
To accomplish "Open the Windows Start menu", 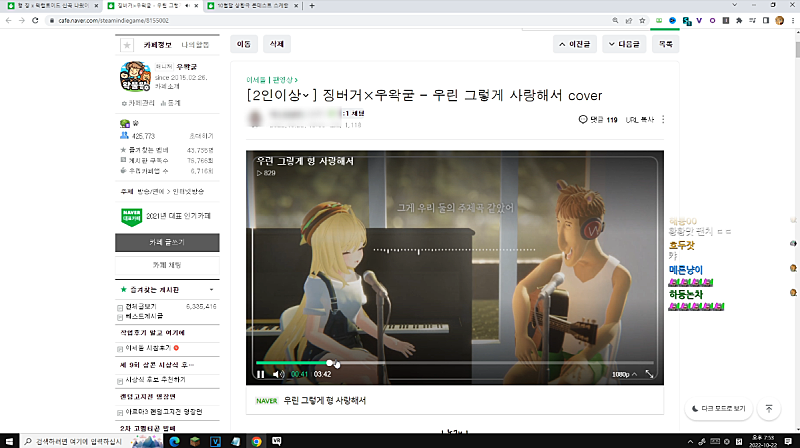I will (x=9, y=441).
